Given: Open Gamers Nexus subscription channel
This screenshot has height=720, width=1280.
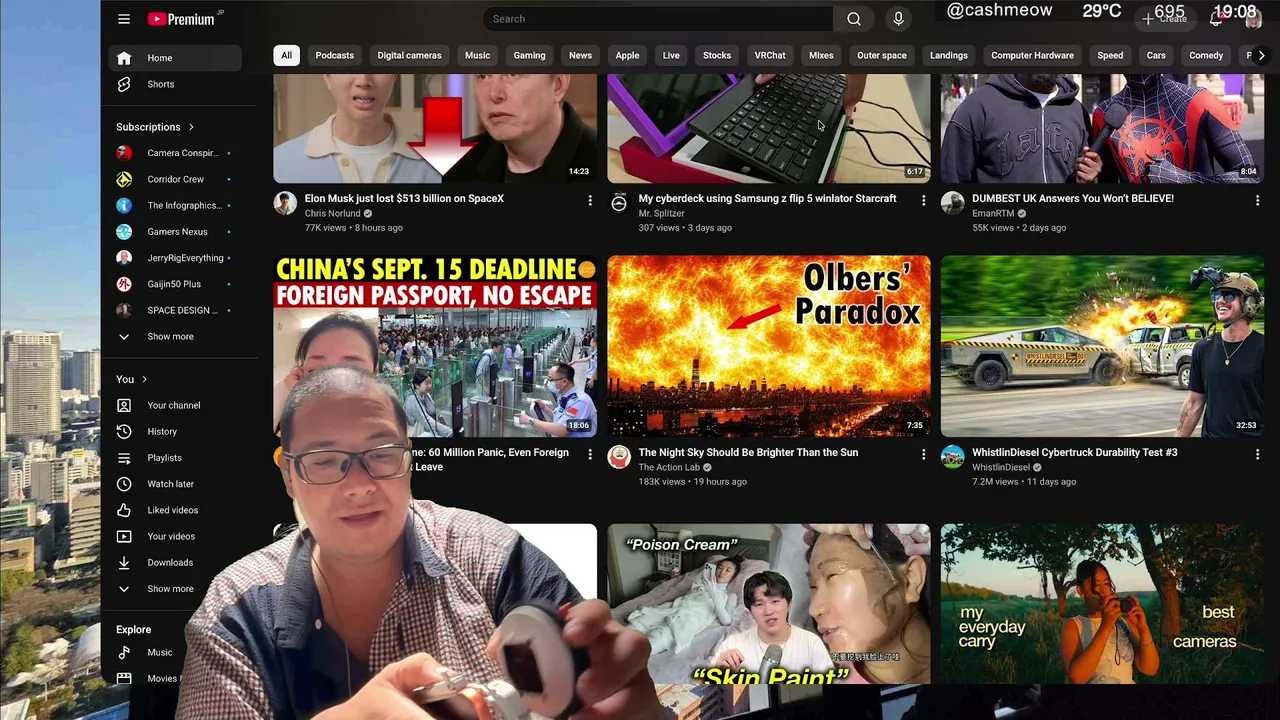Looking at the screenshot, I should 175,232.
